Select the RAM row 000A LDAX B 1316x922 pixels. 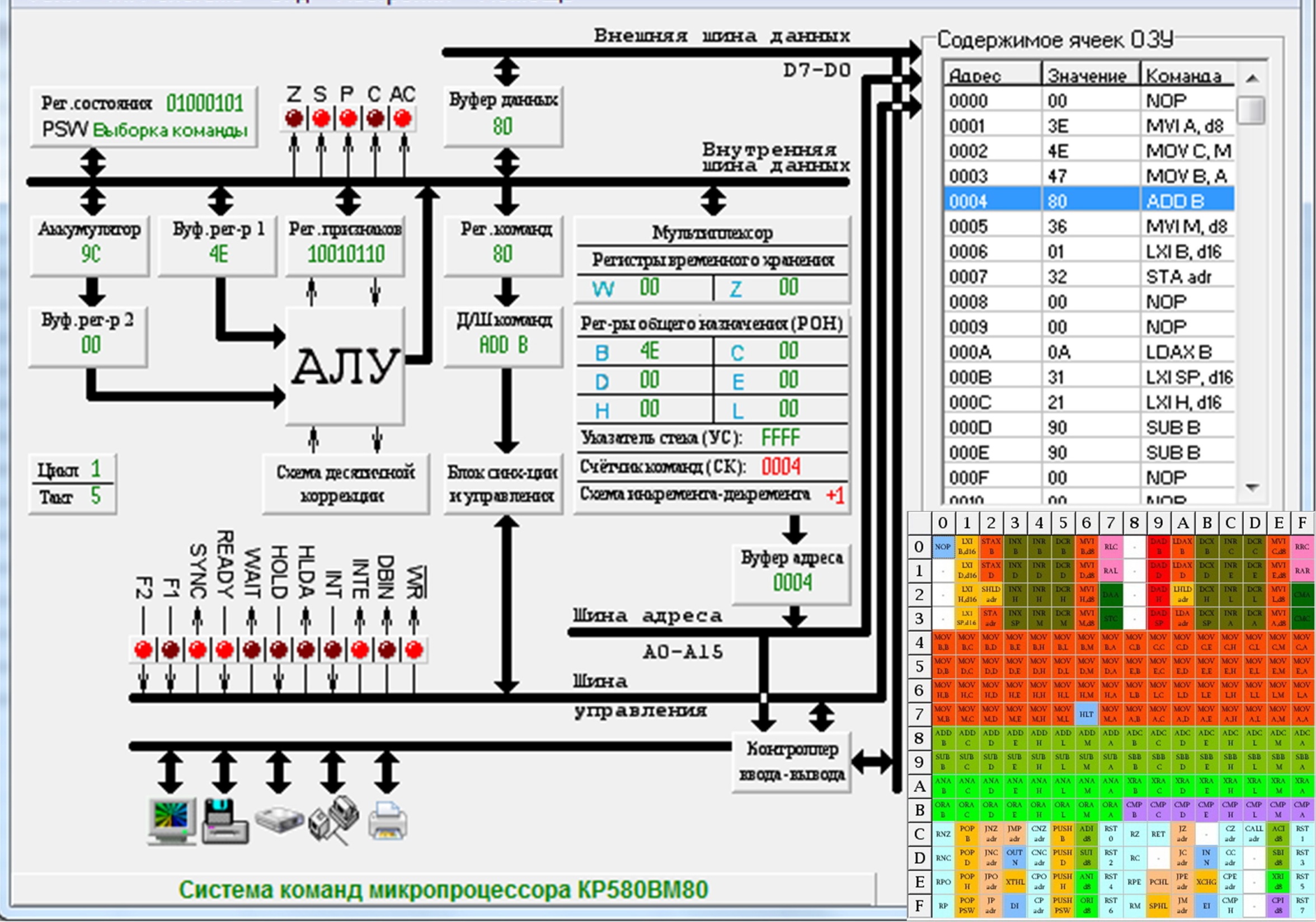1089,352
